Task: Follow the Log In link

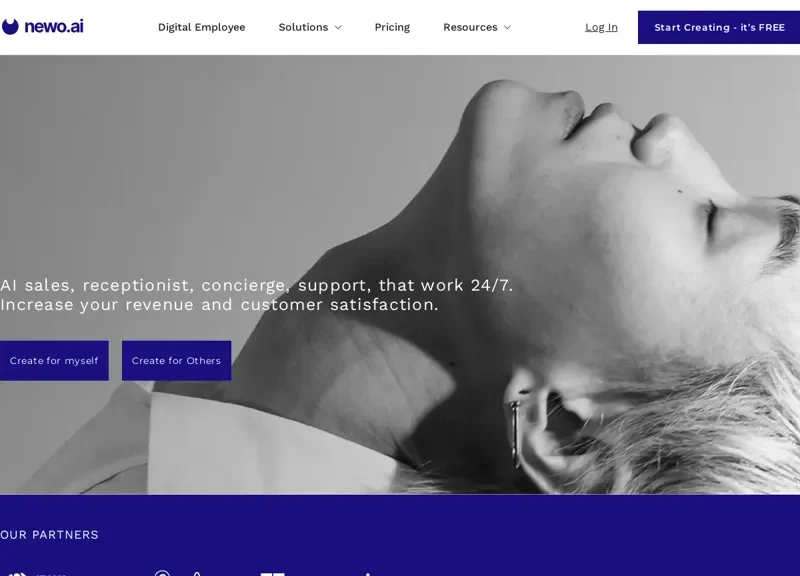Action: pyautogui.click(x=601, y=27)
